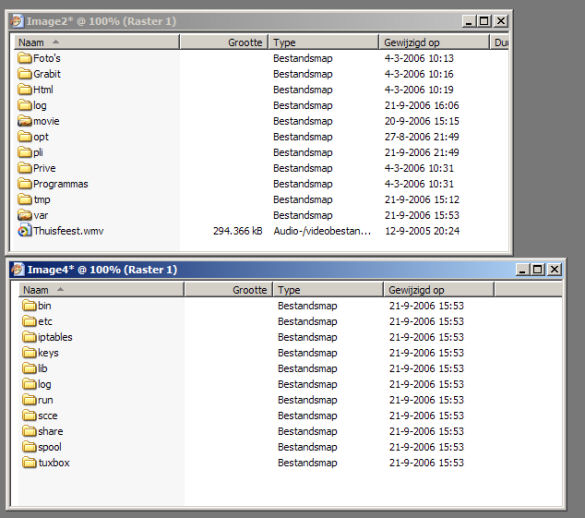Screen dimensions: 585x518
Task: Select the spool folder entry
Action: coord(42,447)
